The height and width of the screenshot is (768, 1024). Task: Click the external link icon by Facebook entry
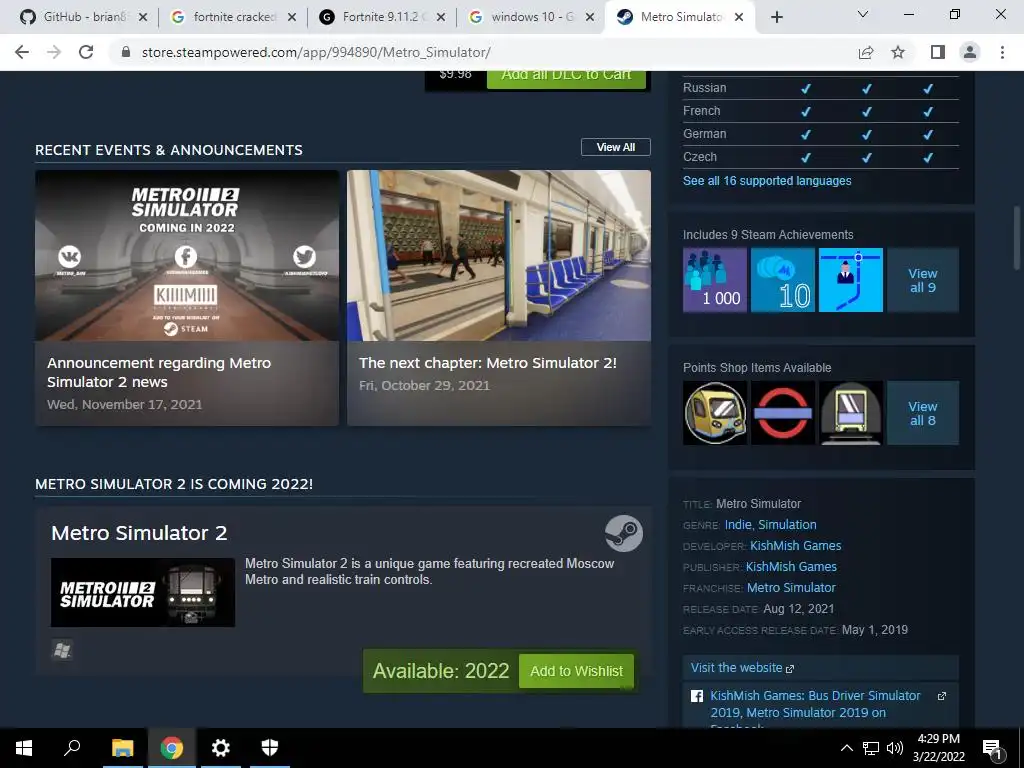tap(942, 696)
